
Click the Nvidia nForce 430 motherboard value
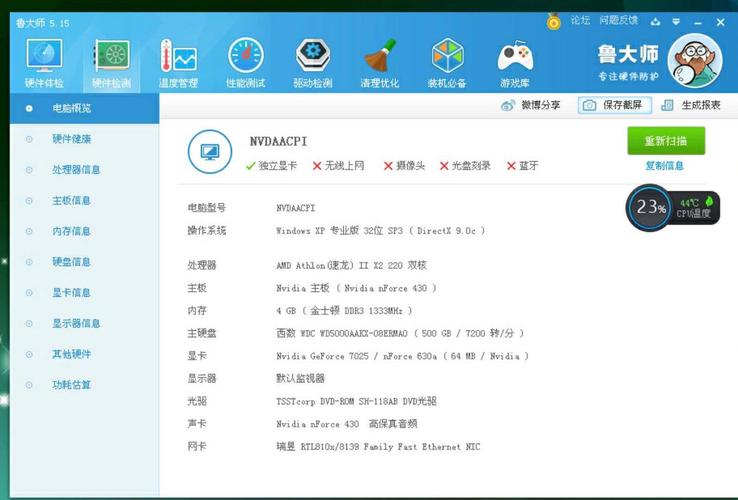coord(356,288)
